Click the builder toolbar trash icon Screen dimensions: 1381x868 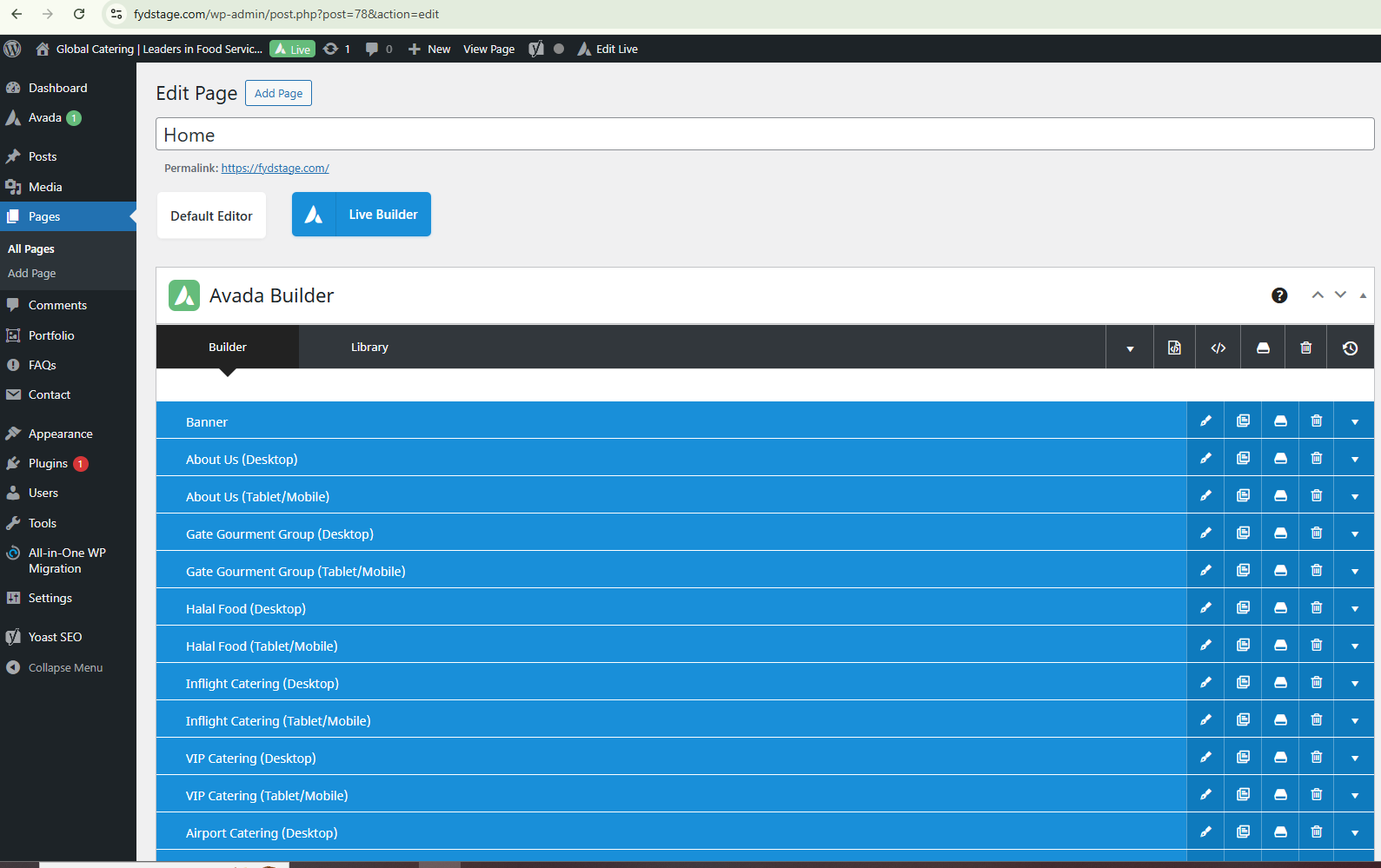pyautogui.click(x=1305, y=348)
